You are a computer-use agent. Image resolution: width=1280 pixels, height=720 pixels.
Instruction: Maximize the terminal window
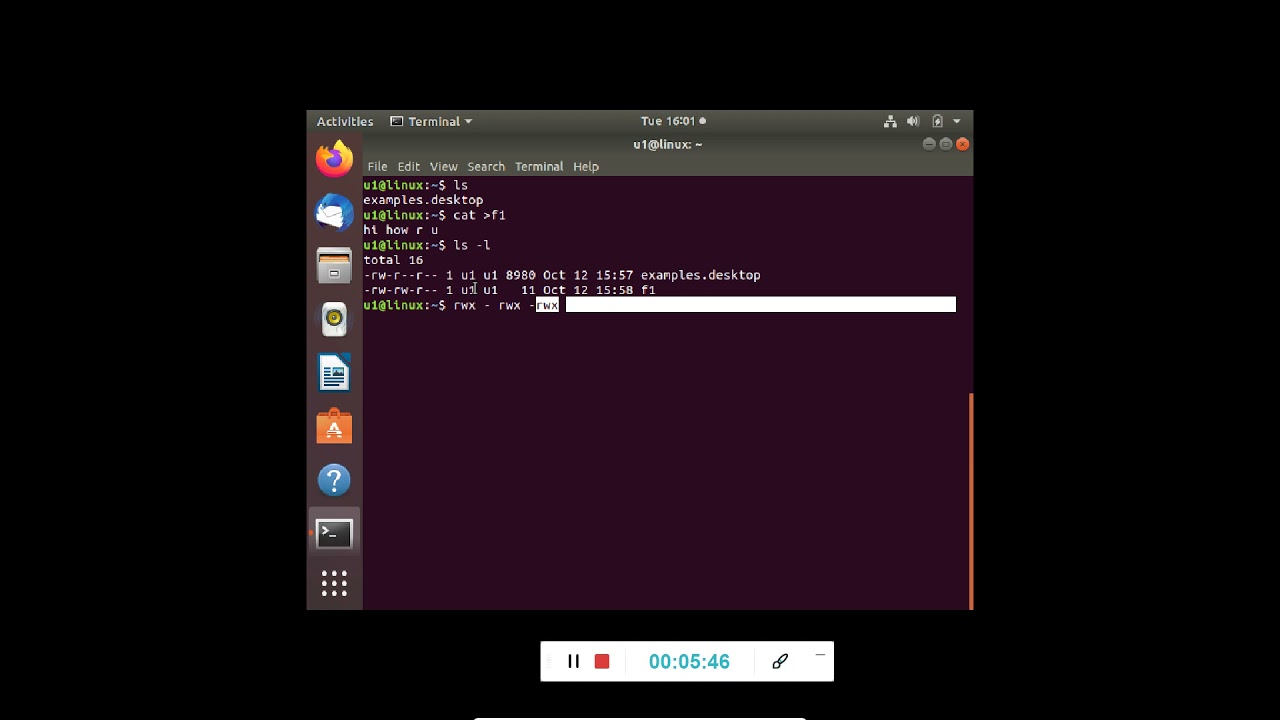click(x=946, y=144)
